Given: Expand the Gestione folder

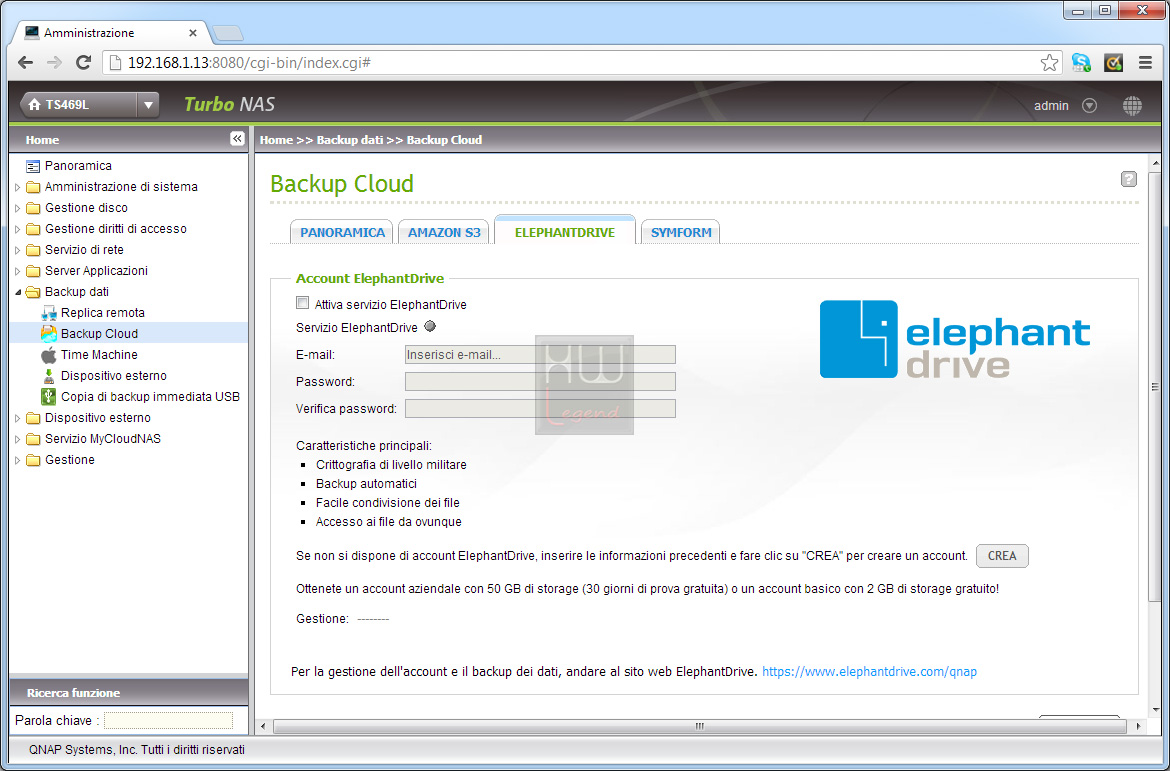Looking at the screenshot, I should (18, 460).
